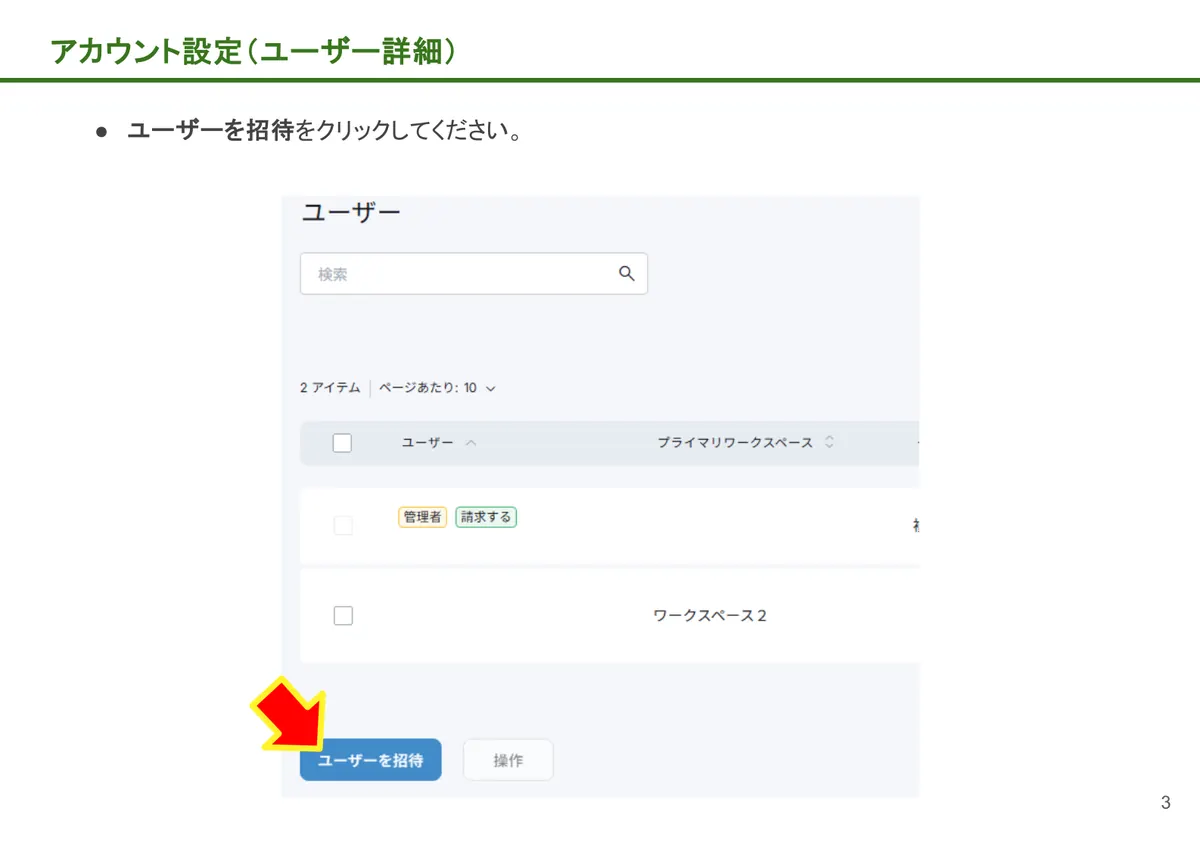
Task: Click the search magnifier icon
Action: click(627, 274)
